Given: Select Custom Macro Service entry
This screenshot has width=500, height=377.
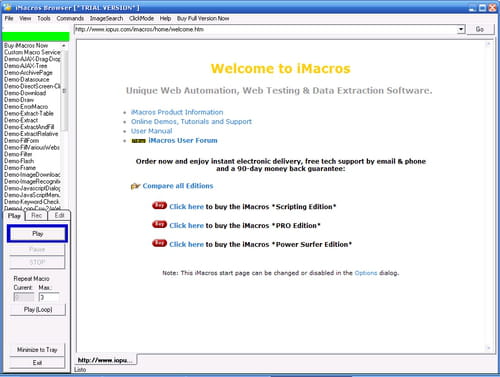Looking at the screenshot, I should pos(32,52).
